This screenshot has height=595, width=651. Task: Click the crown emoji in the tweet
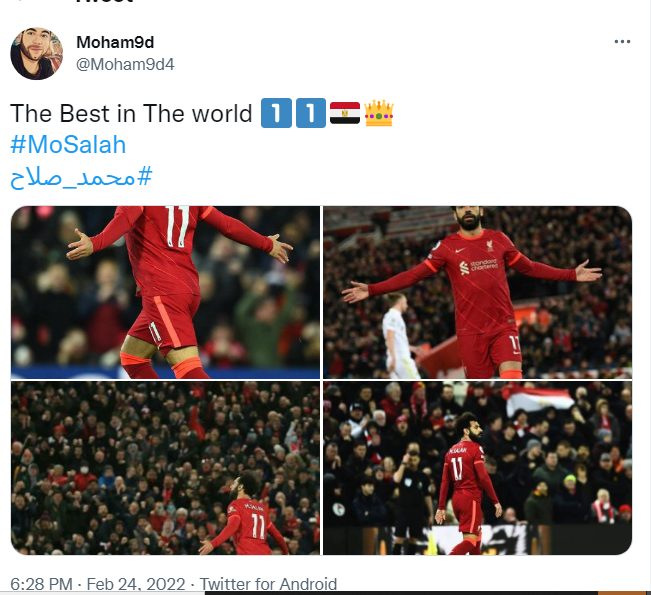pos(379,113)
